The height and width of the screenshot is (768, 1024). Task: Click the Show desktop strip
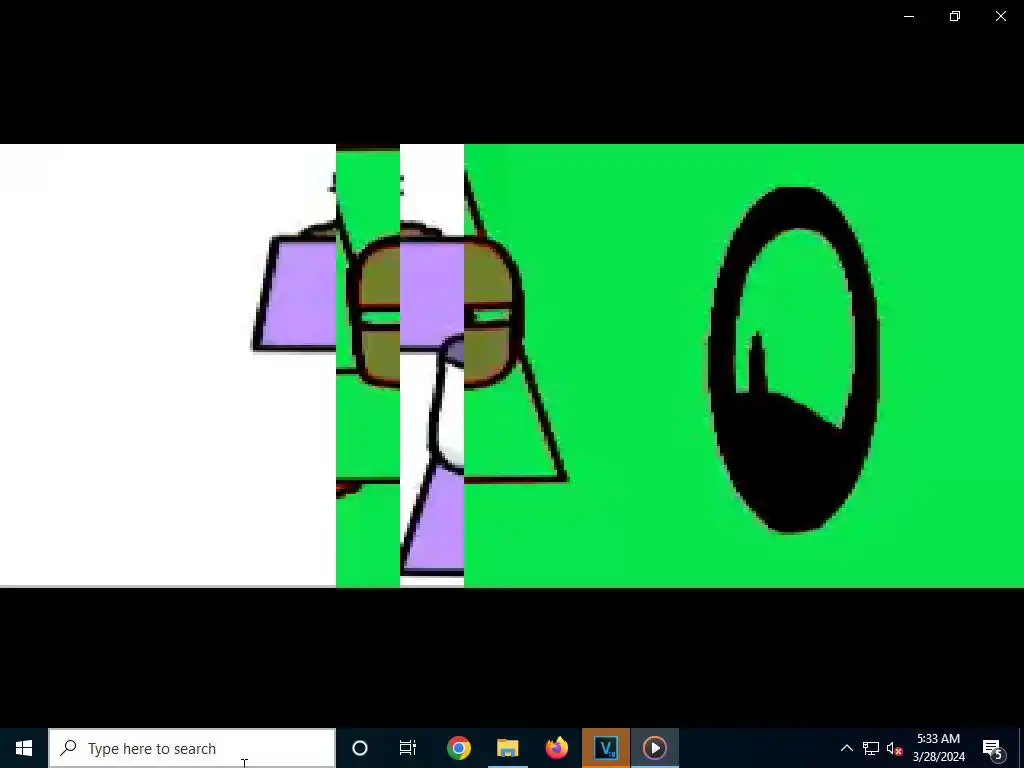pyautogui.click(x=1021, y=748)
